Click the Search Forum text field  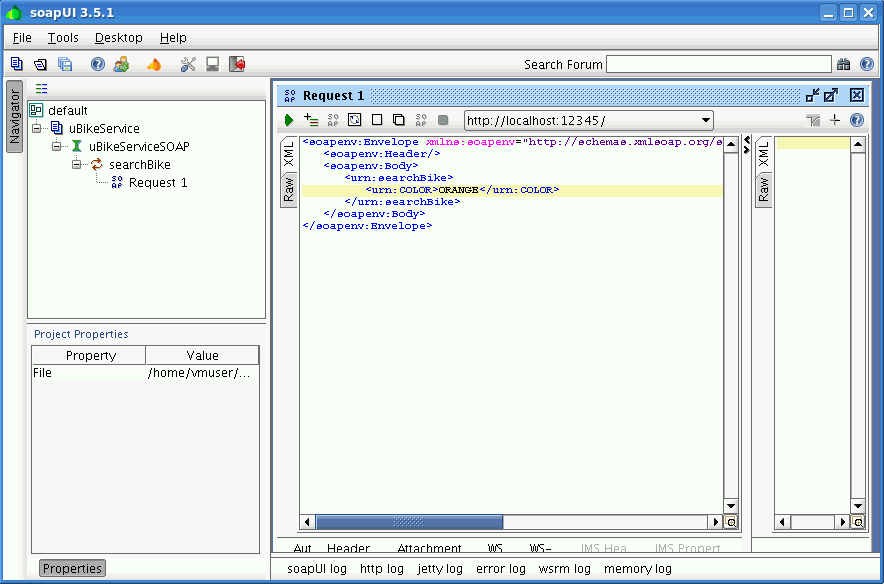(718, 64)
